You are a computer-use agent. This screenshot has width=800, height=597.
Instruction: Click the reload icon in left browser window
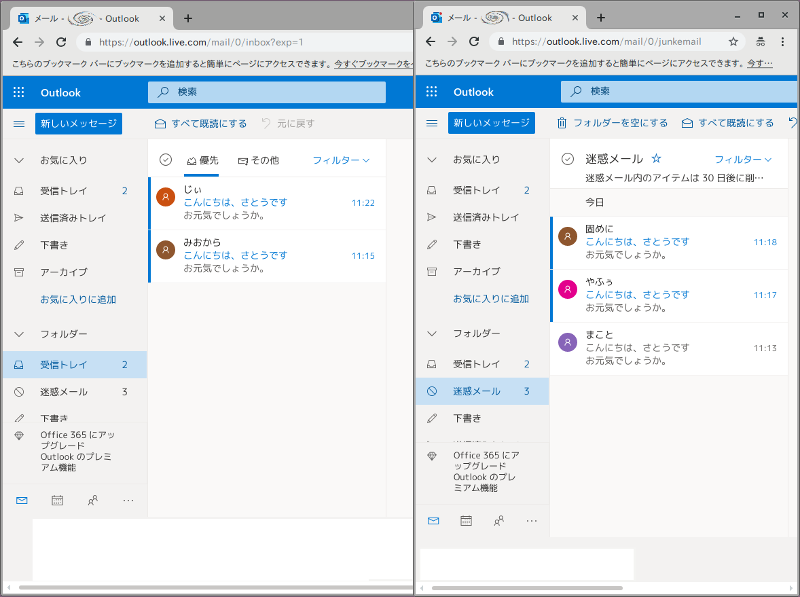click(x=61, y=42)
